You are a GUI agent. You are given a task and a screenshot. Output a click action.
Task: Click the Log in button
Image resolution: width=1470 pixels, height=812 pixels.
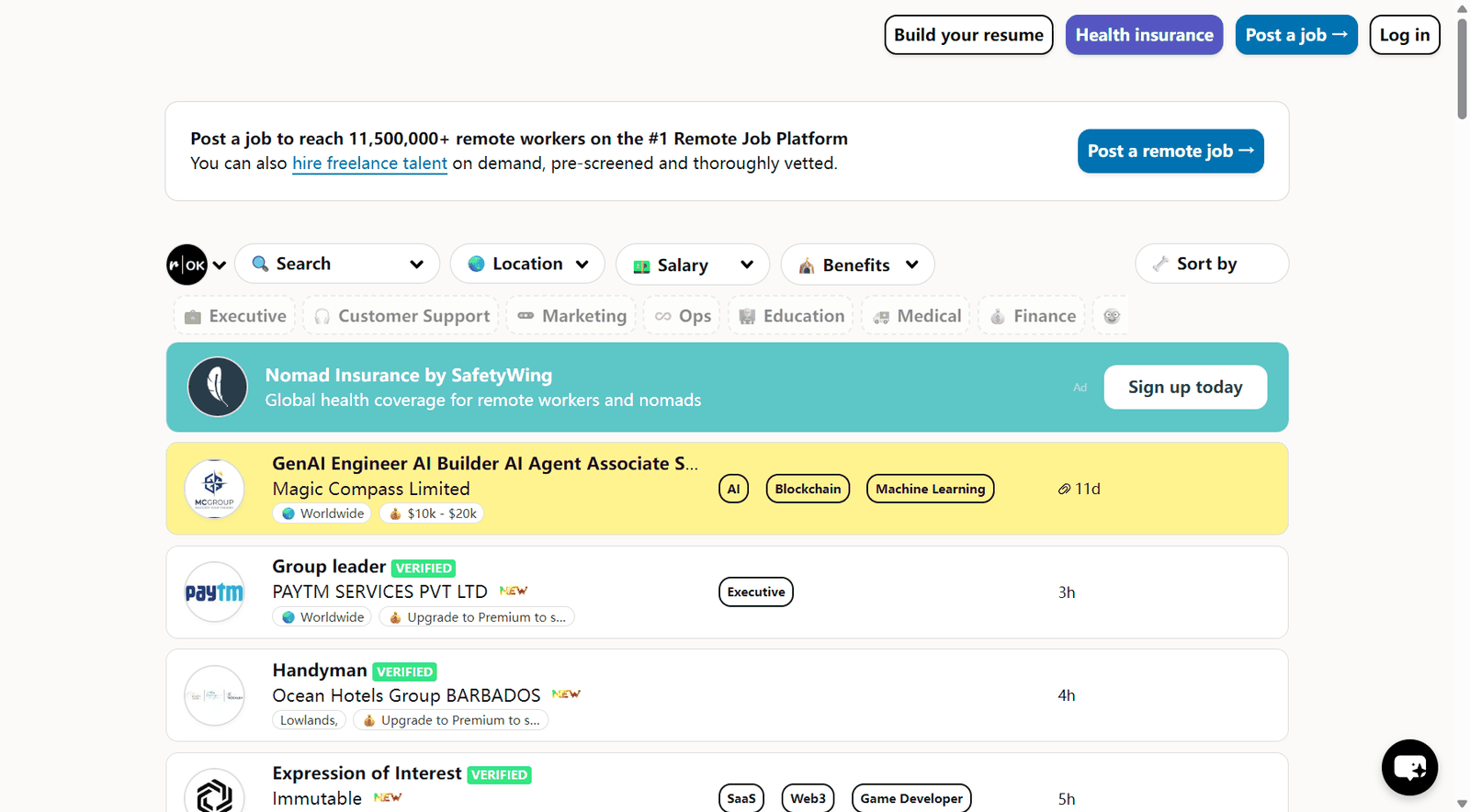[1405, 35]
